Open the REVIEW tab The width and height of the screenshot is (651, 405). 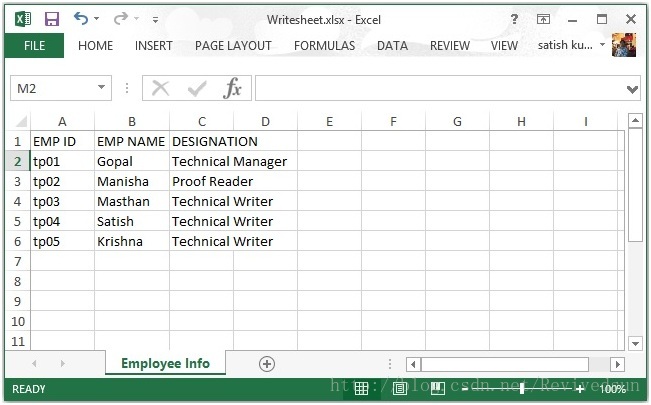coord(450,46)
